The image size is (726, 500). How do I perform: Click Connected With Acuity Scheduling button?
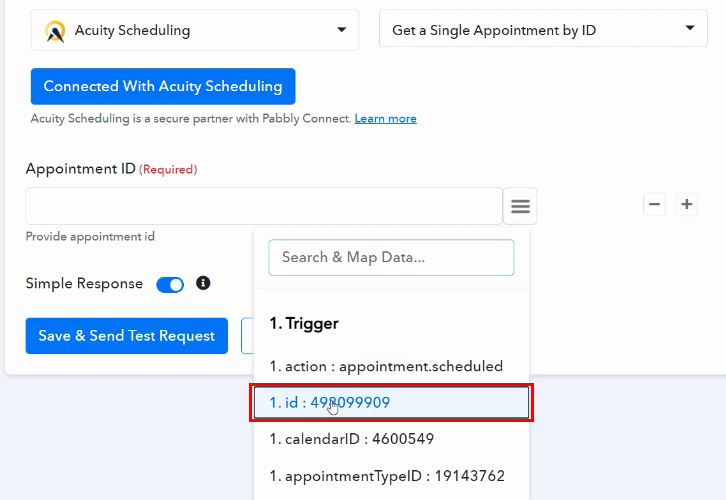click(163, 87)
